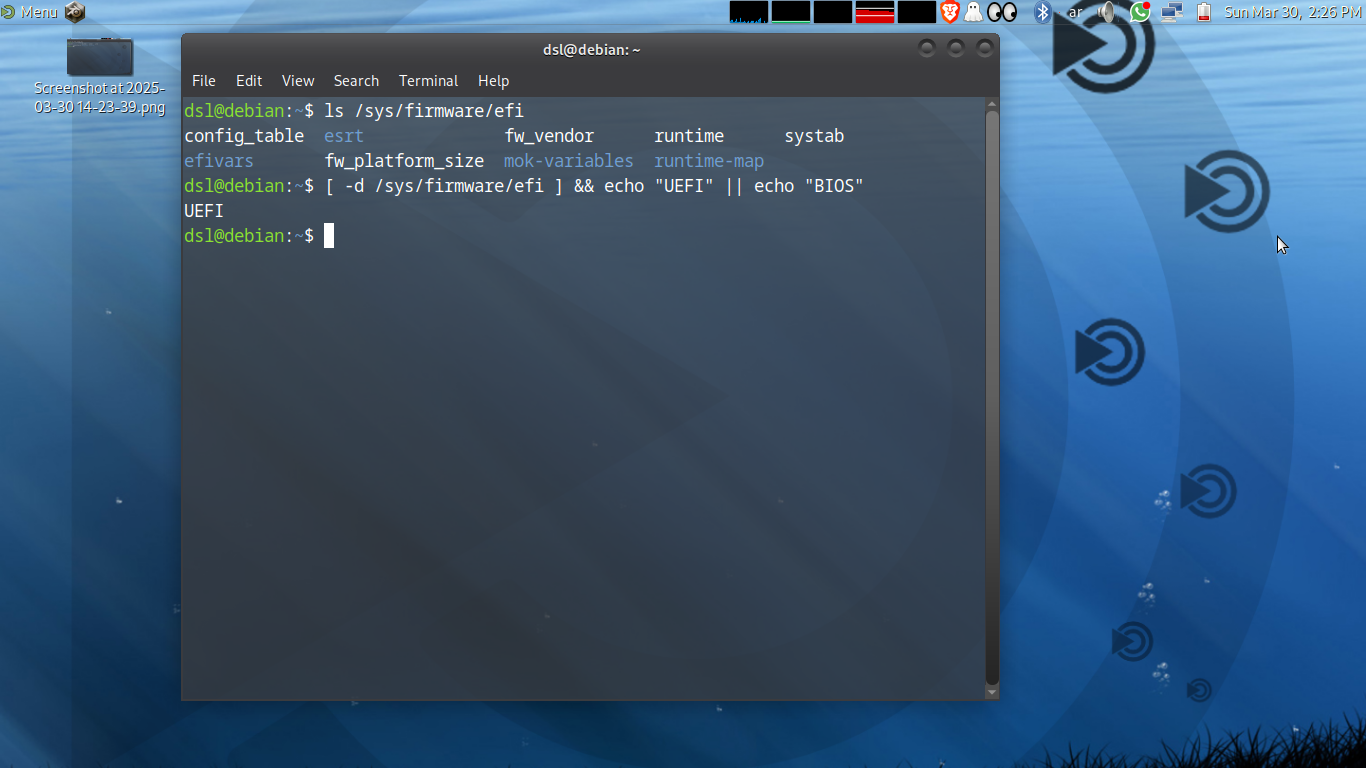Open the Brave browser tray icon
The width and height of the screenshot is (1366, 768).
tap(949, 12)
